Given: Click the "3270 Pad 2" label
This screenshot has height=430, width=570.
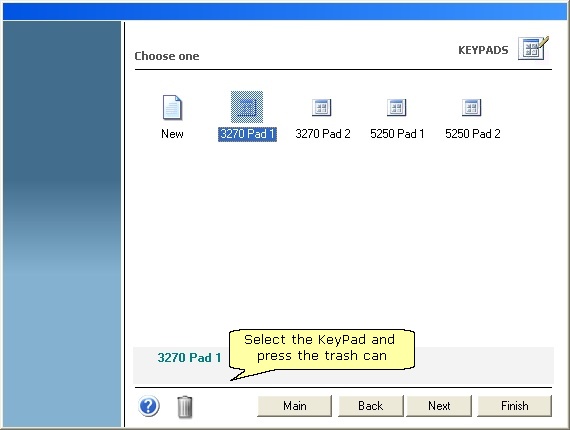Looking at the screenshot, I should click(x=323, y=134).
